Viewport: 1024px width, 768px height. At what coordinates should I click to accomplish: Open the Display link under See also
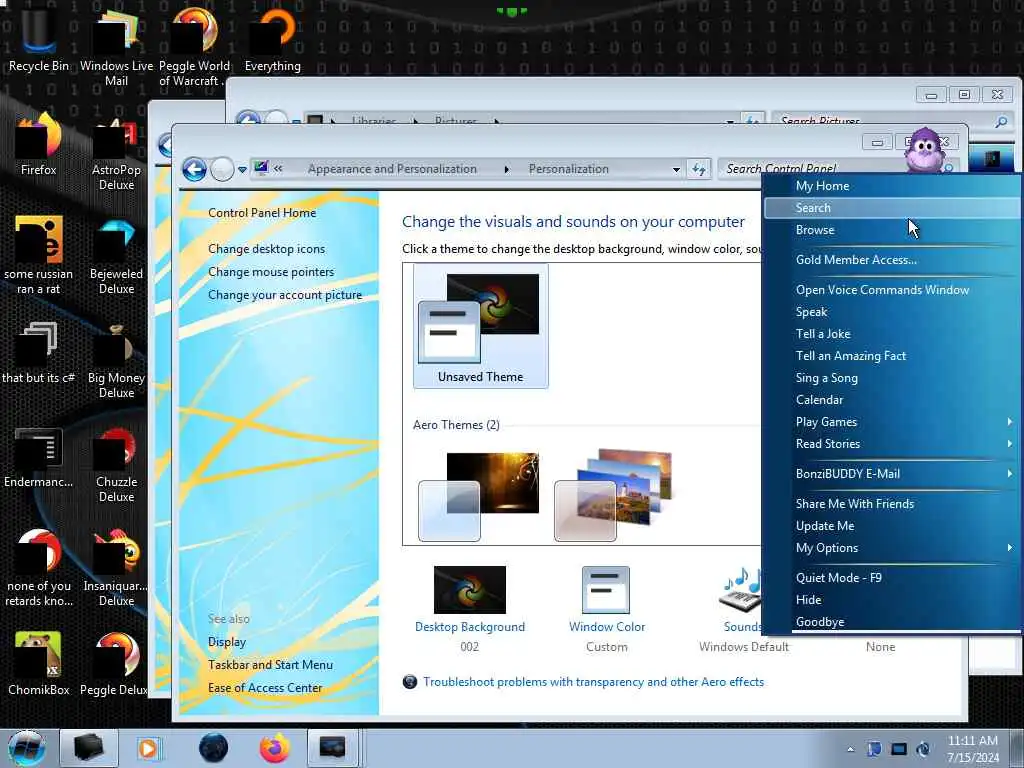pyautogui.click(x=227, y=642)
